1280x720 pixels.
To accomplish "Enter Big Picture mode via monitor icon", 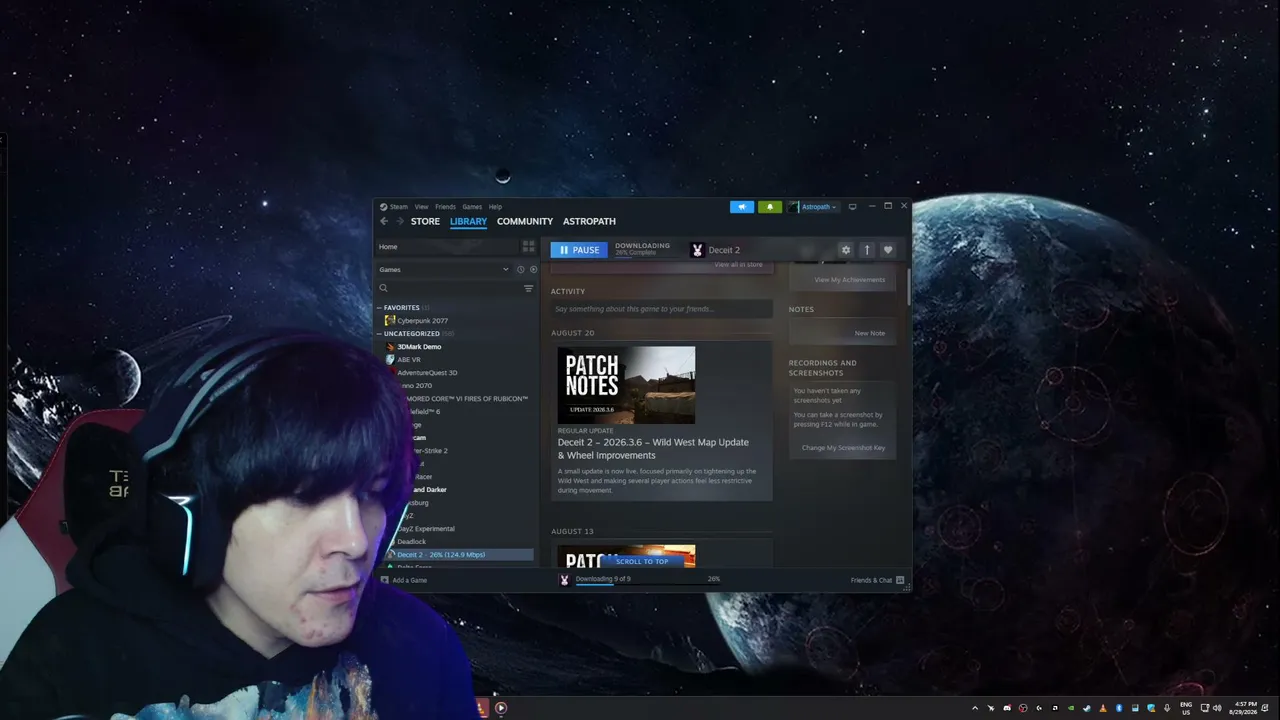I will 852,207.
